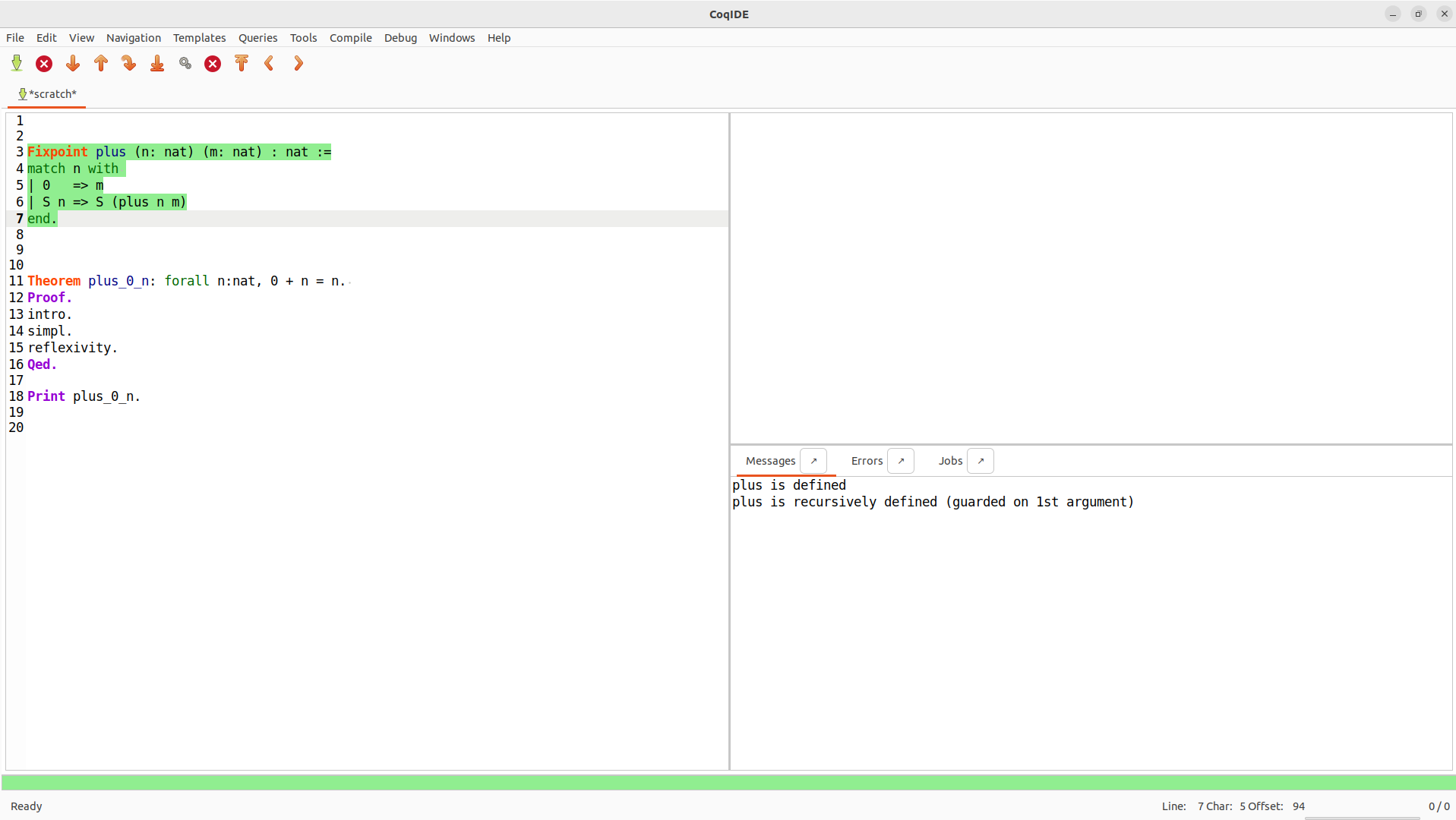Step forward one command with down arrow
Viewport: 1456px width, 820px height.
[73, 64]
